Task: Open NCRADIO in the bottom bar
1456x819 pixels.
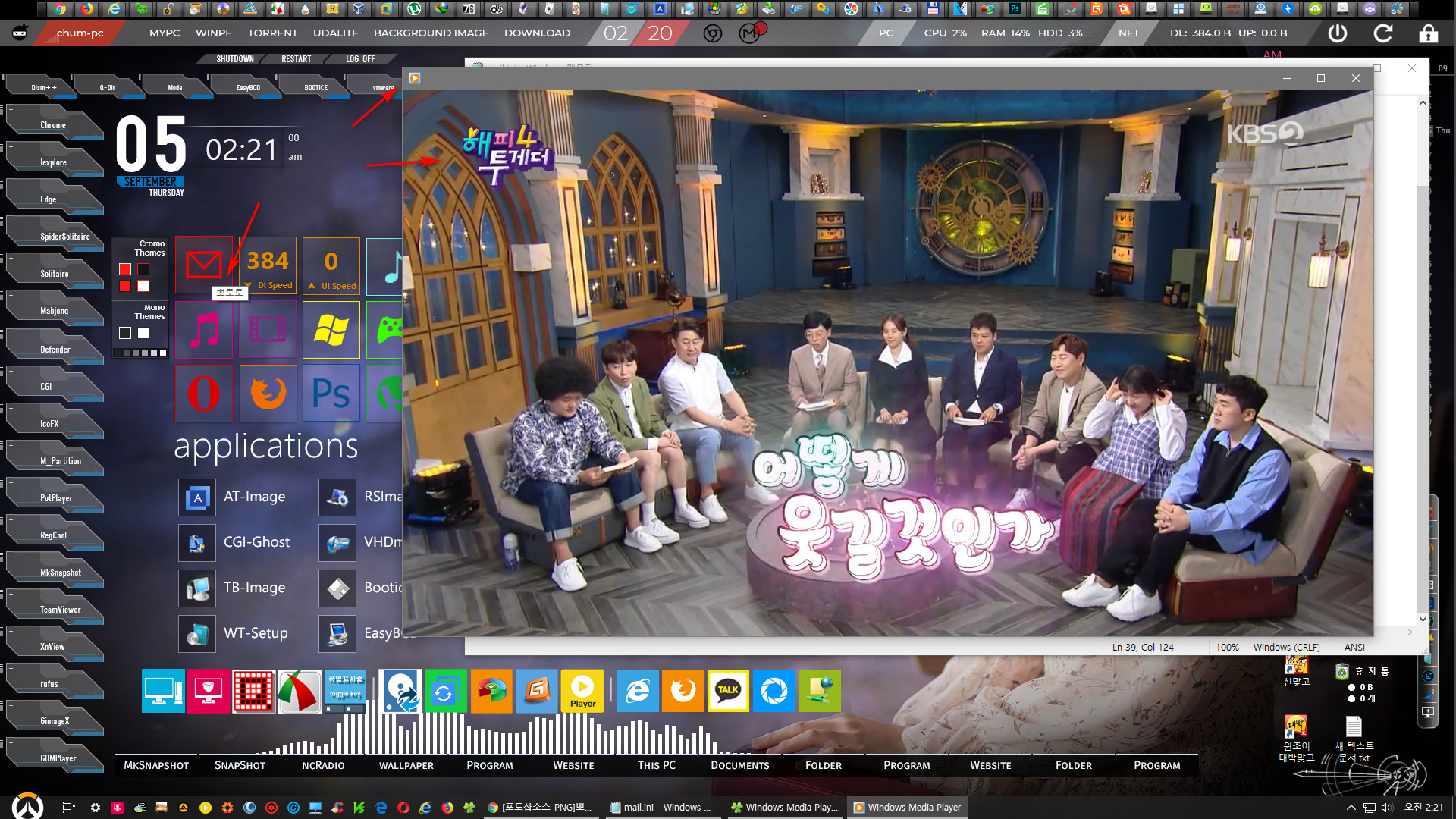Action: [x=323, y=765]
